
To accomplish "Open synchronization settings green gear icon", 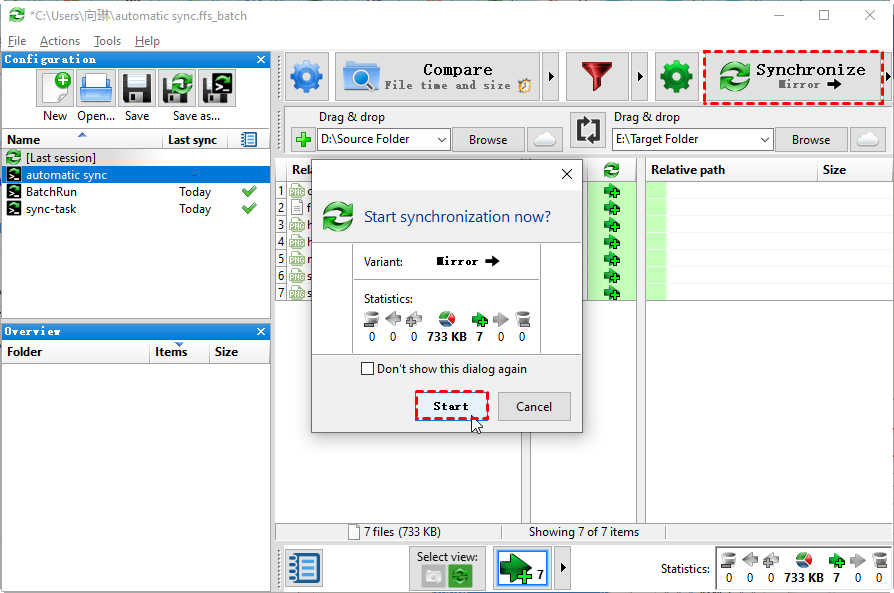I will [677, 77].
